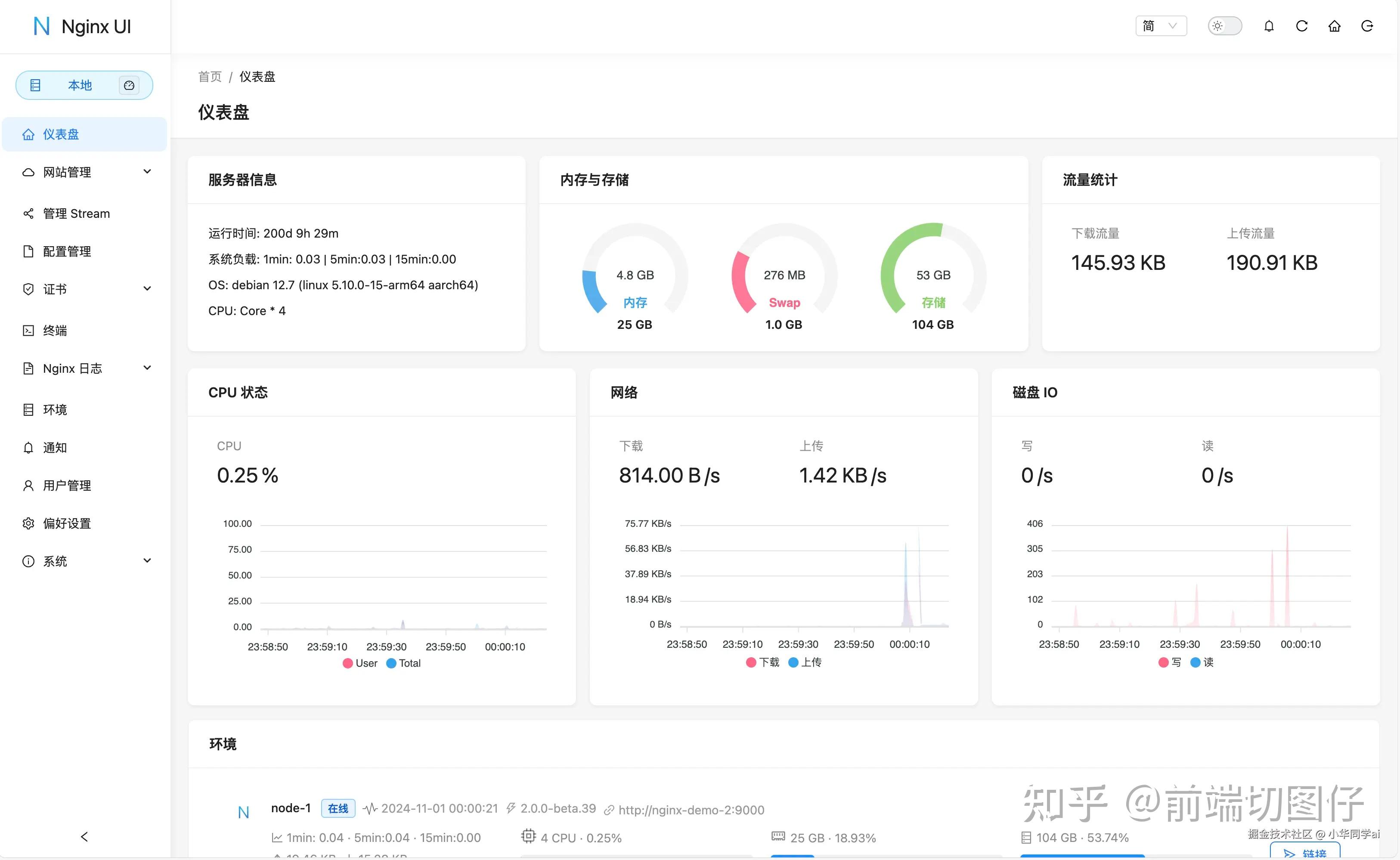Select 仪表盘 in the sidebar menu
The width and height of the screenshot is (1400, 860).
coord(61,134)
